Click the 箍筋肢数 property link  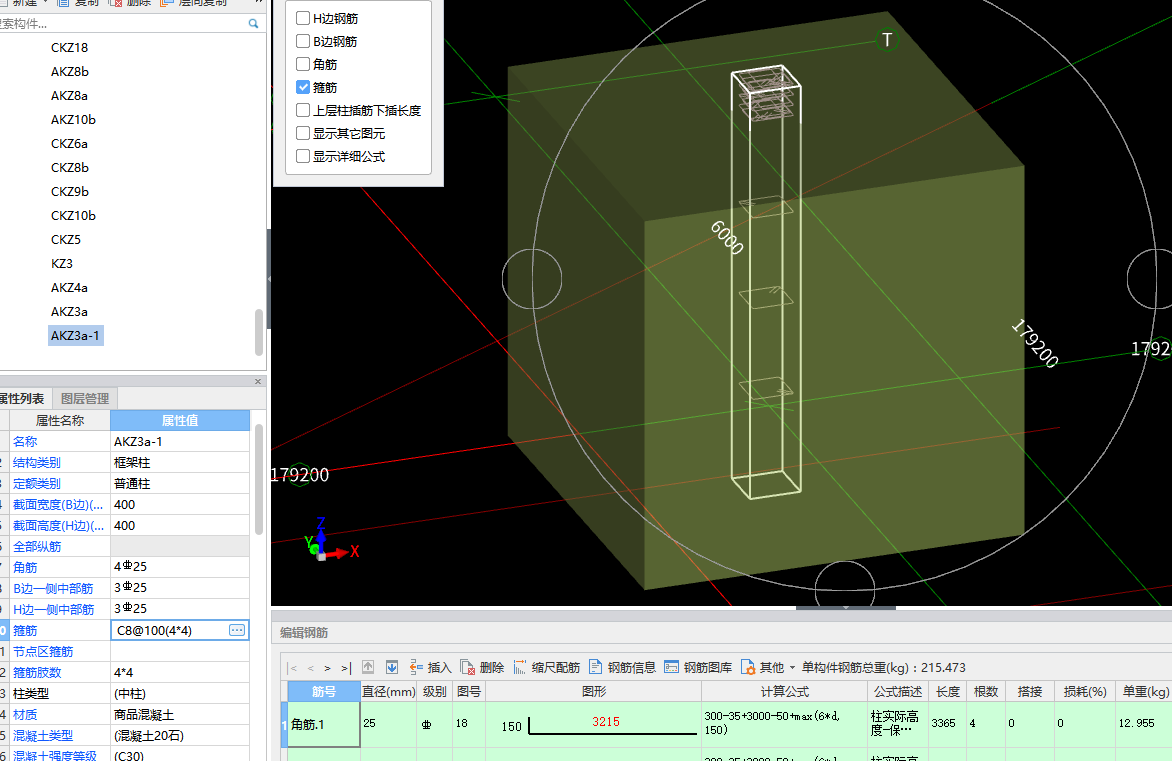tap(37, 673)
